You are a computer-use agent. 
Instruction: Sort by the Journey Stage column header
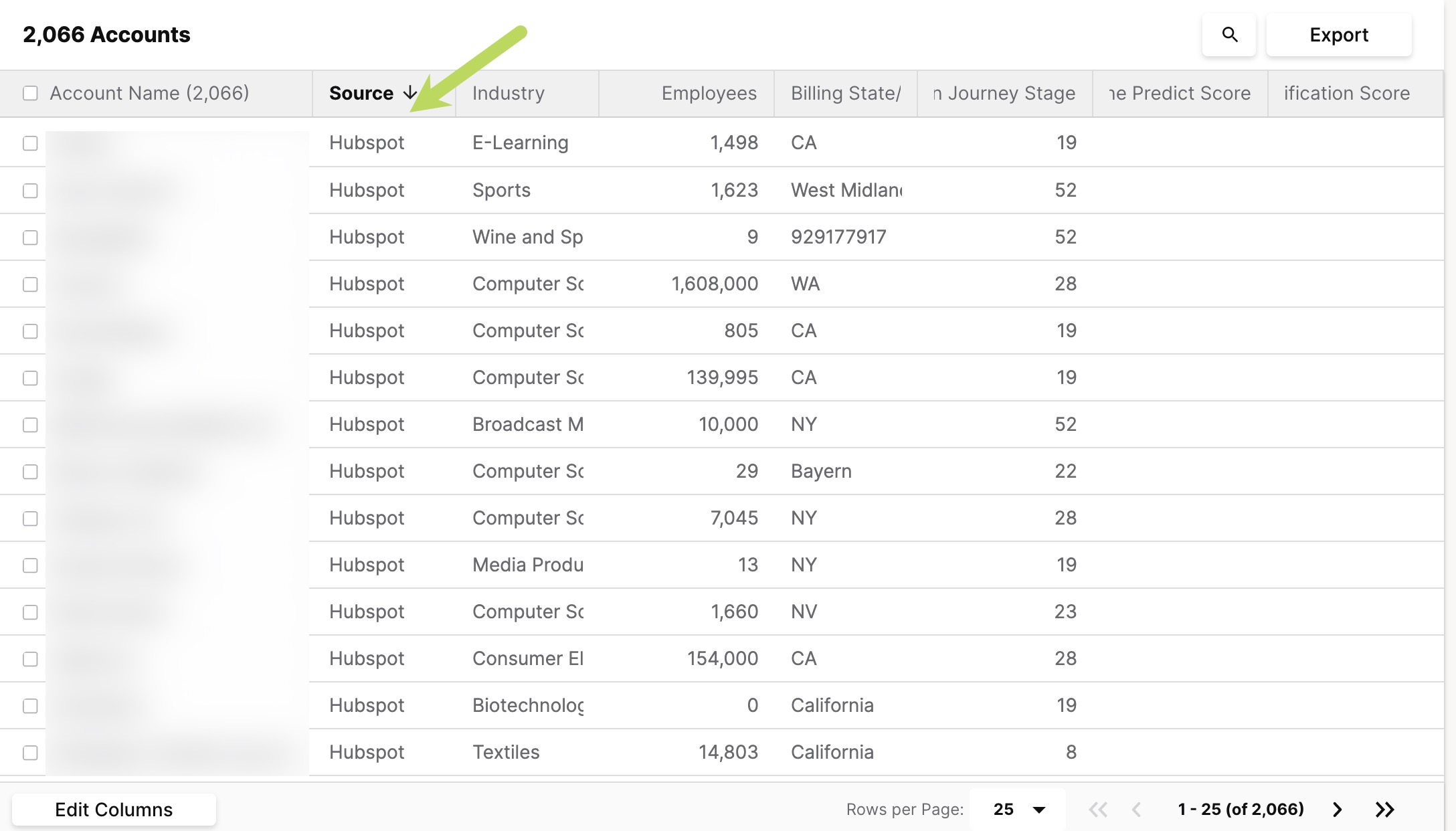click(1004, 93)
